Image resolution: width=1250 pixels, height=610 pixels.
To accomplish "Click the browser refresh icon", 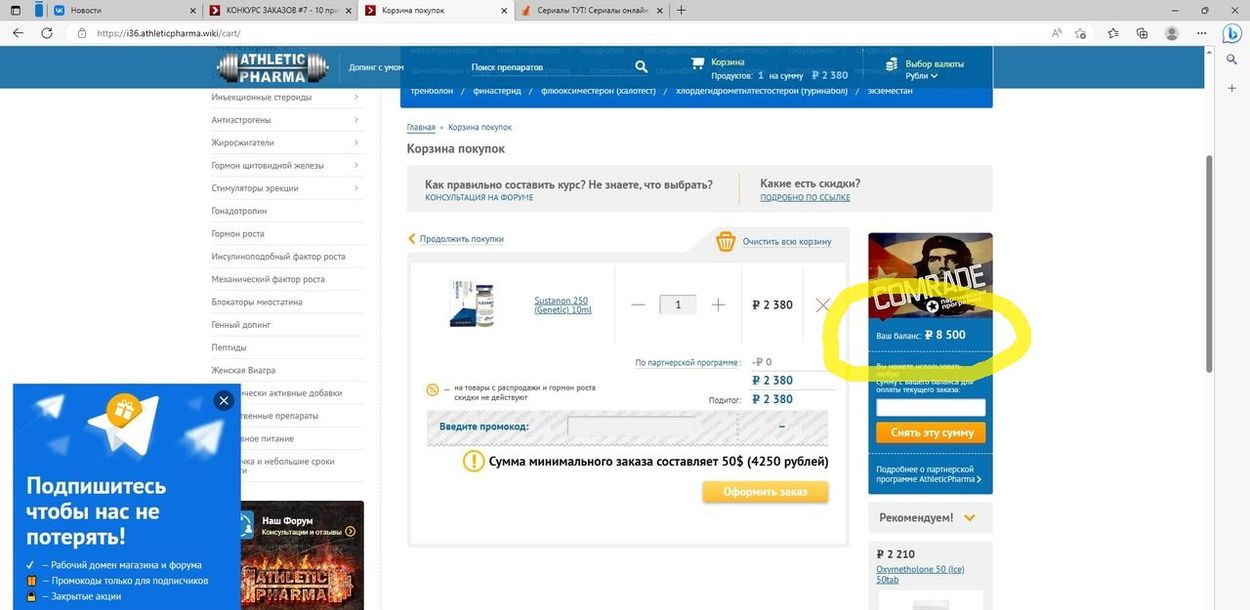I will point(46,33).
